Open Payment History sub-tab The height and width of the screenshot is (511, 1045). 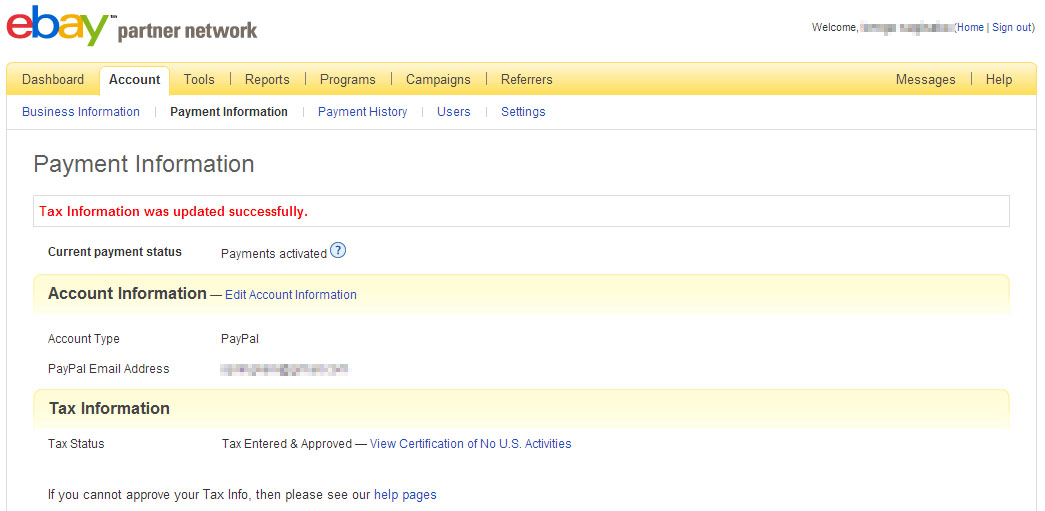coord(363,112)
